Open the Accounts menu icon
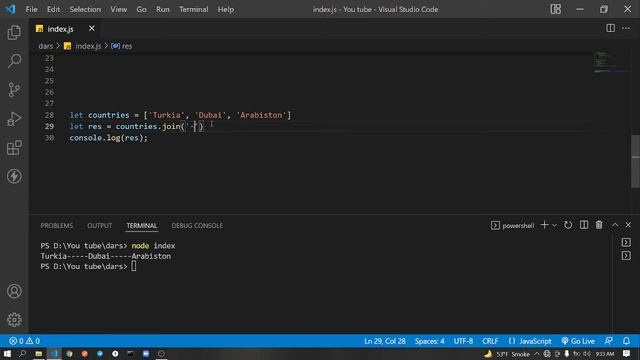The height and width of the screenshot is (360, 640). point(14,291)
